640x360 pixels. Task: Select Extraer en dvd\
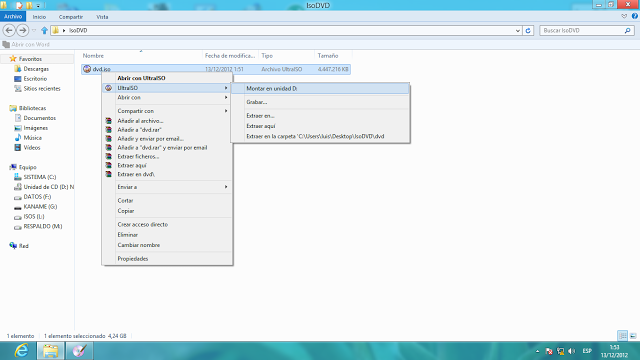[x=167, y=174]
